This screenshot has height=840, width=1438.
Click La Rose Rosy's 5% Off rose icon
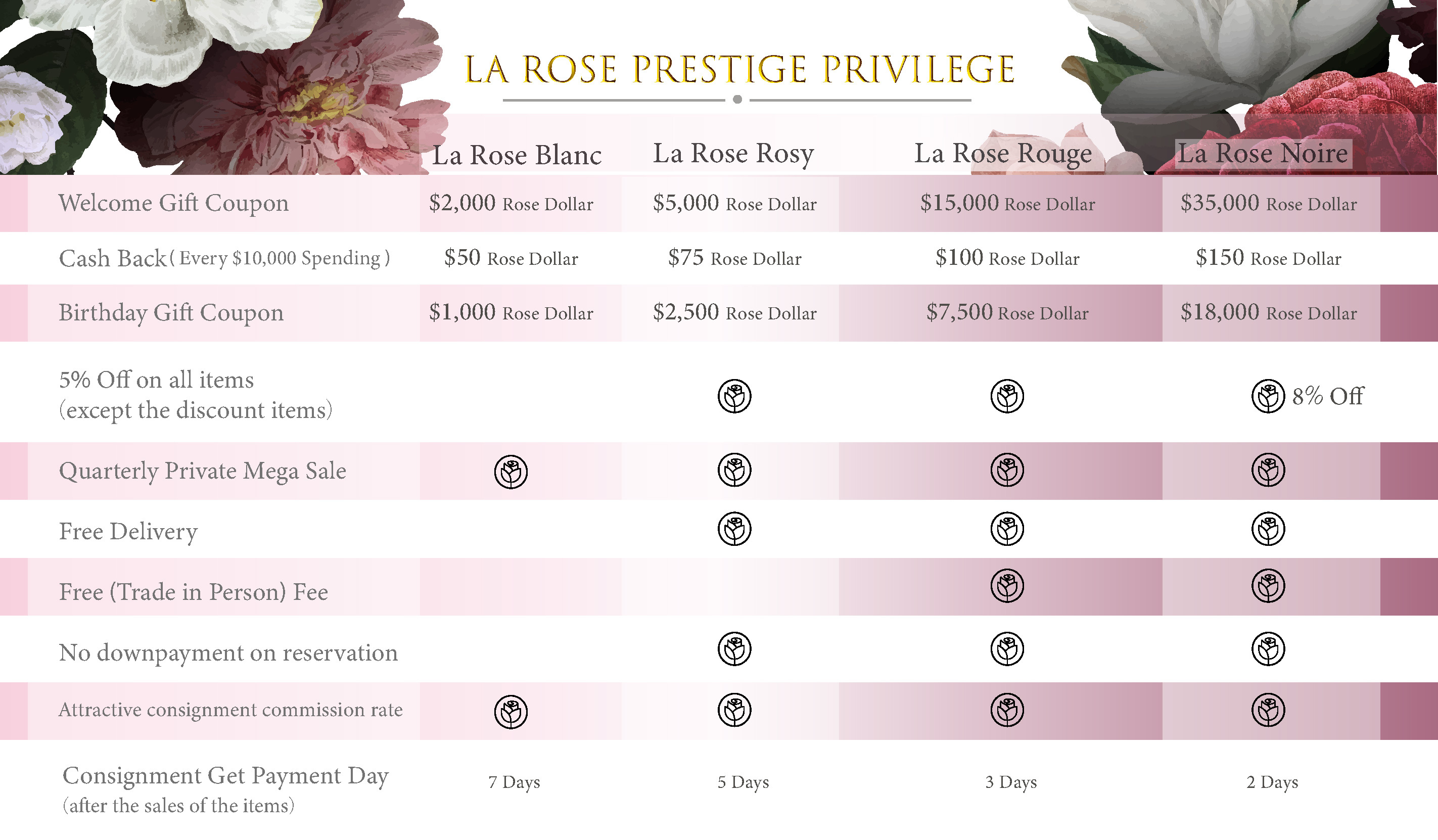[734, 395]
